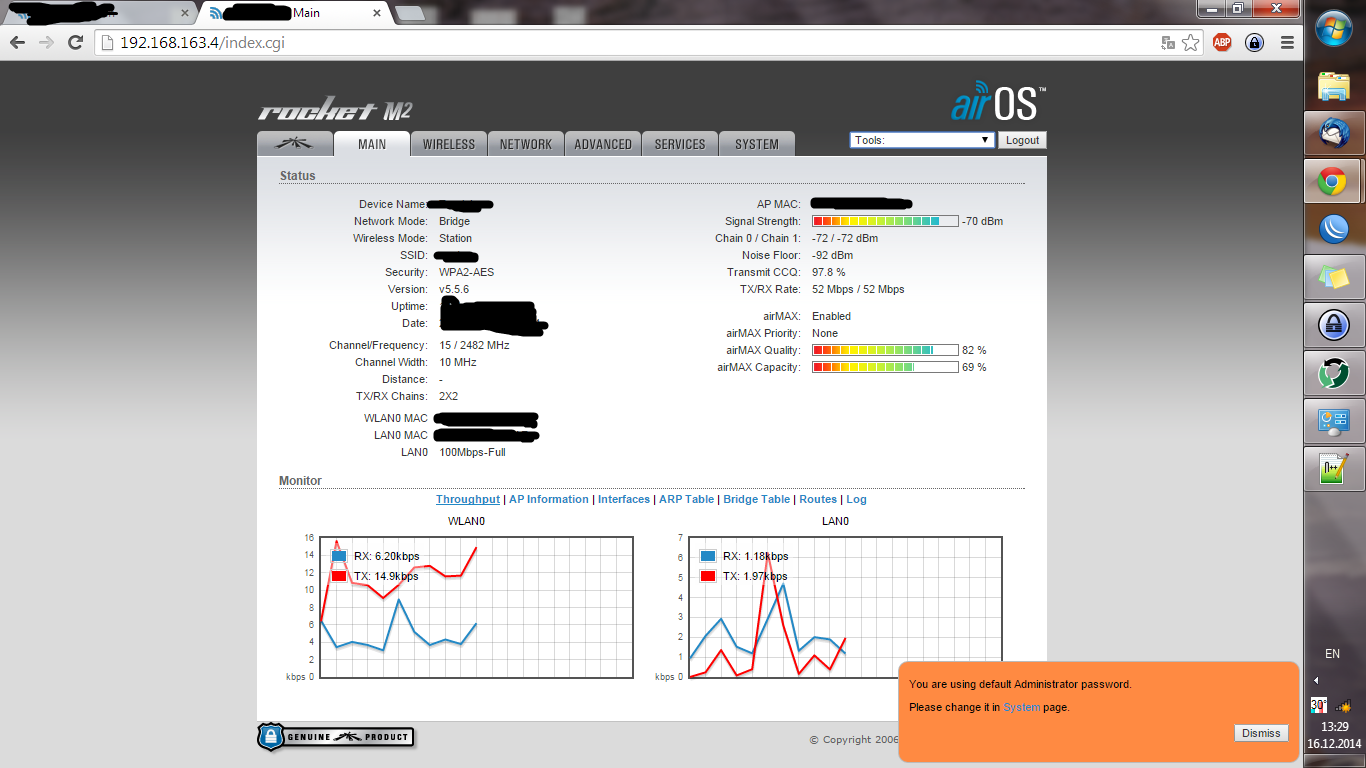
Task: Open Windows Explorer folder in taskbar
Action: click(1334, 87)
